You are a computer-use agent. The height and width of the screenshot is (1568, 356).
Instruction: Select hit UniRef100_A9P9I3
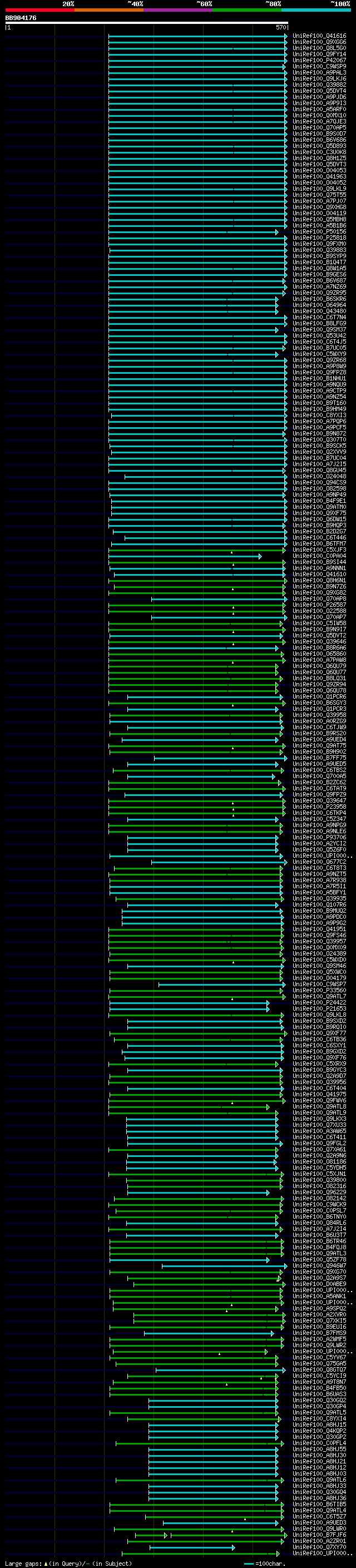coord(319,103)
